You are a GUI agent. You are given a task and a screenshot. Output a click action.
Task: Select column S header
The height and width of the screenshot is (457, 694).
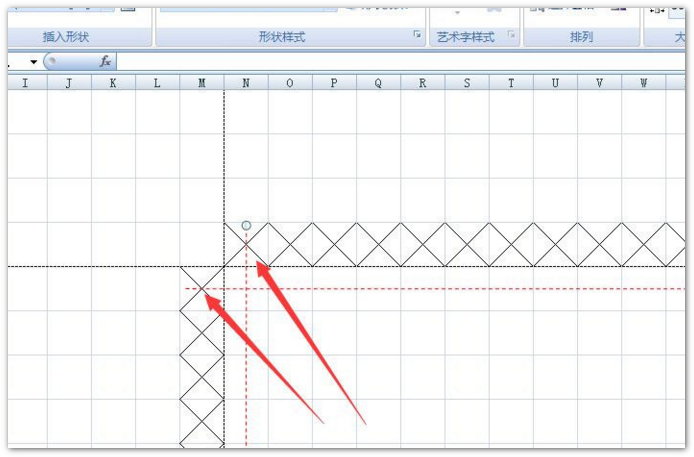[x=467, y=83]
